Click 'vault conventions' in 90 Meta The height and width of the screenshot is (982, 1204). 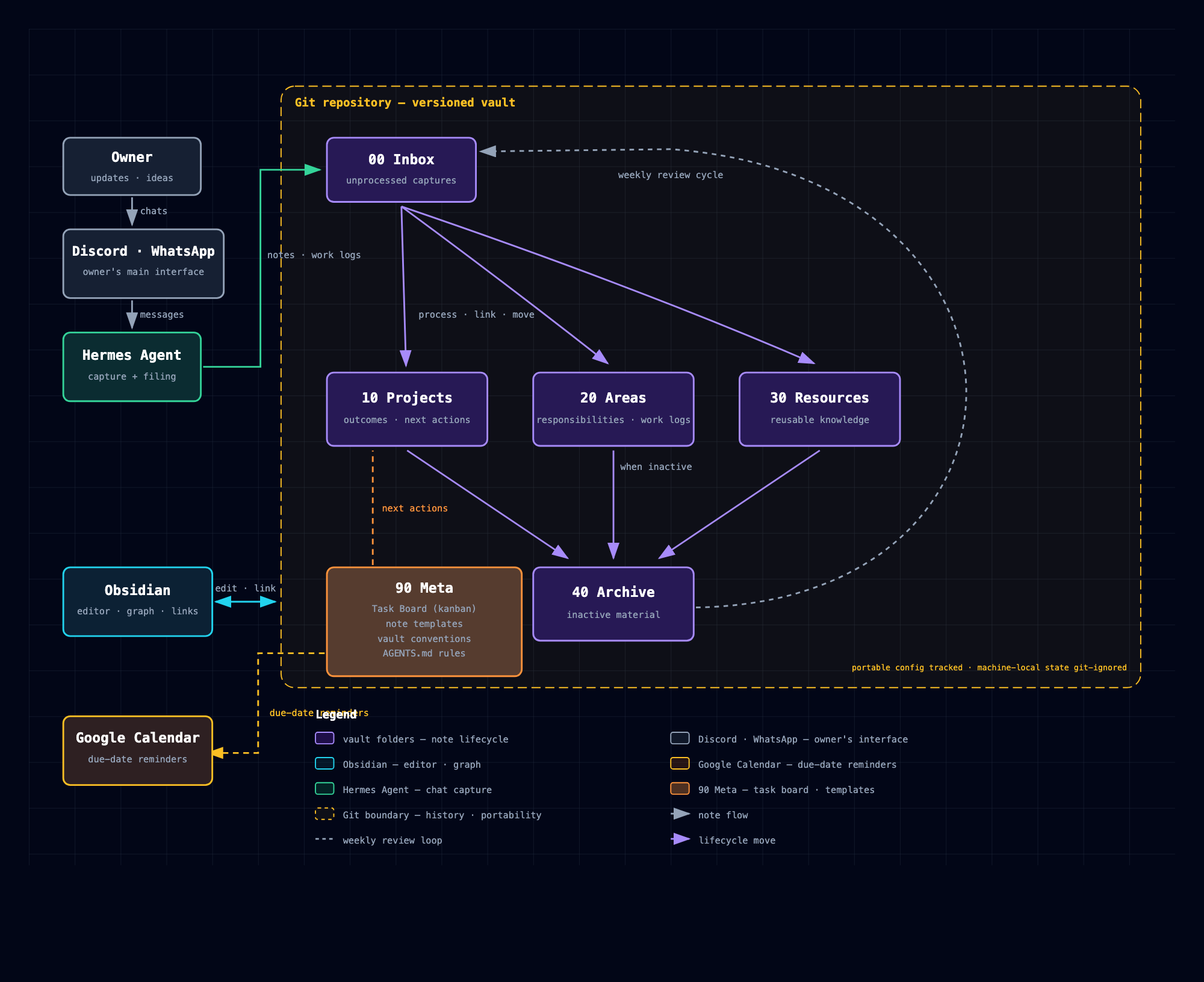pyautogui.click(x=424, y=639)
